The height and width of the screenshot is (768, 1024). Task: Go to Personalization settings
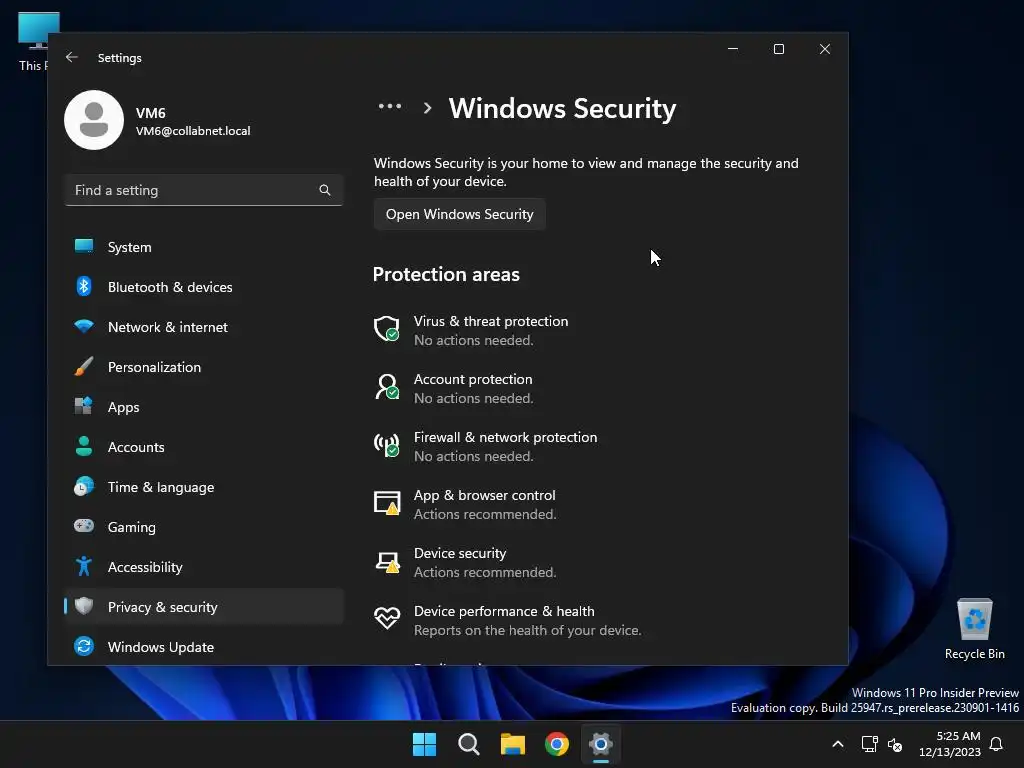tap(204, 367)
